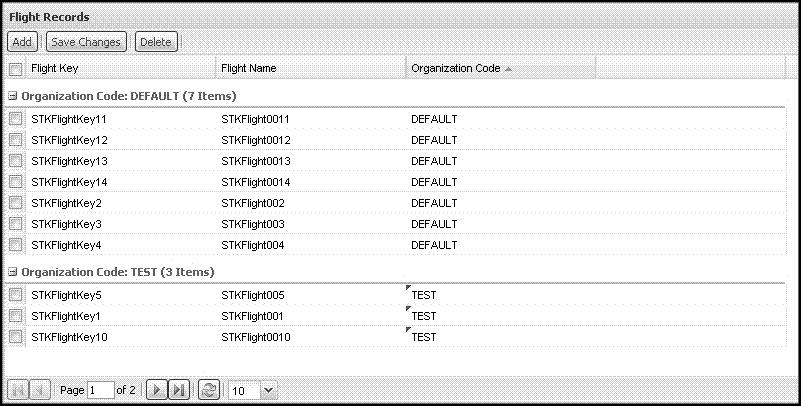
Task: Select checkbox for STKFlightKey13
Action: pos(16,160)
